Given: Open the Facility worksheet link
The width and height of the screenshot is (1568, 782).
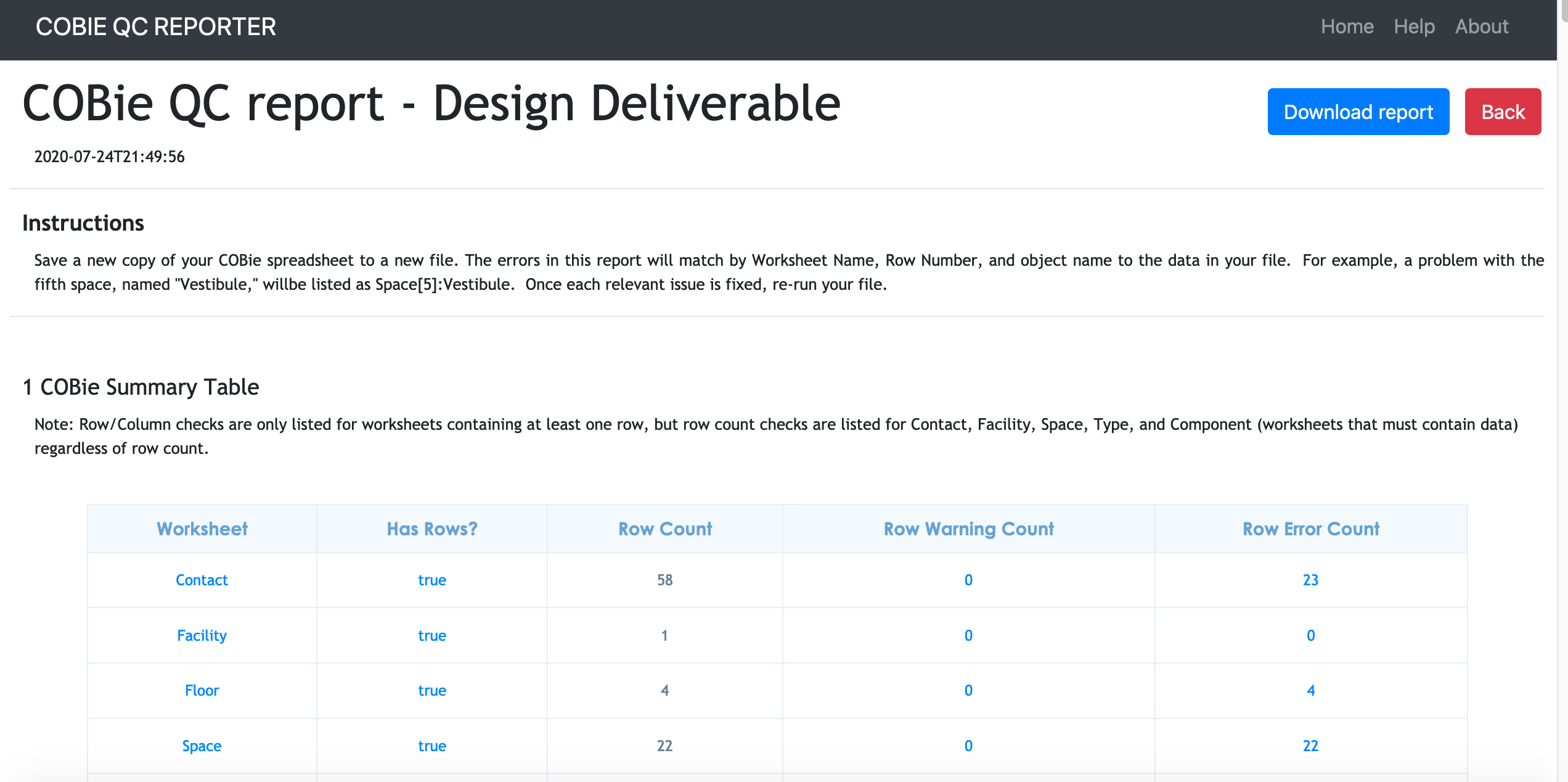Looking at the screenshot, I should tap(202, 635).
